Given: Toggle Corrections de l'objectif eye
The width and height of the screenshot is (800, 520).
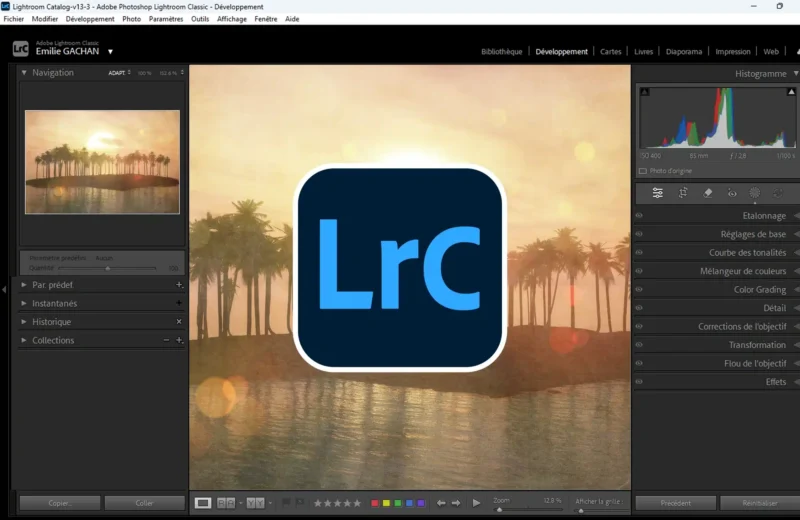Looking at the screenshot, I should pos(639,326).
